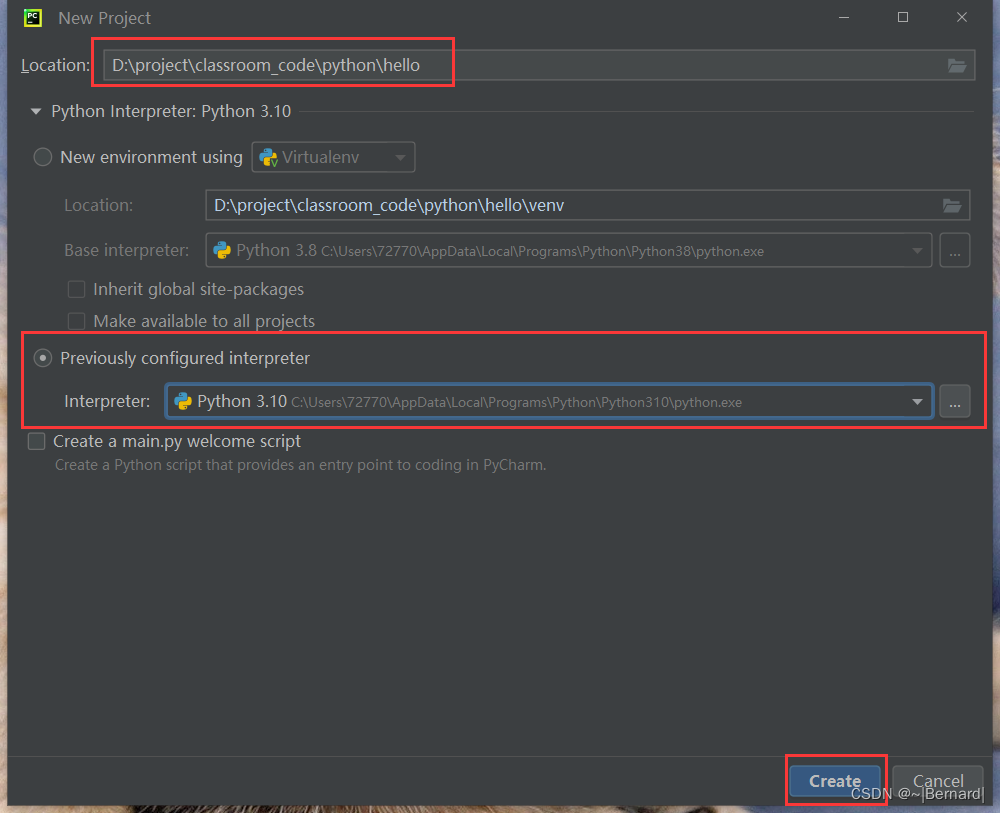
Task: Enable 'Make available to all projects' checkbox
Action: point(77,321)
